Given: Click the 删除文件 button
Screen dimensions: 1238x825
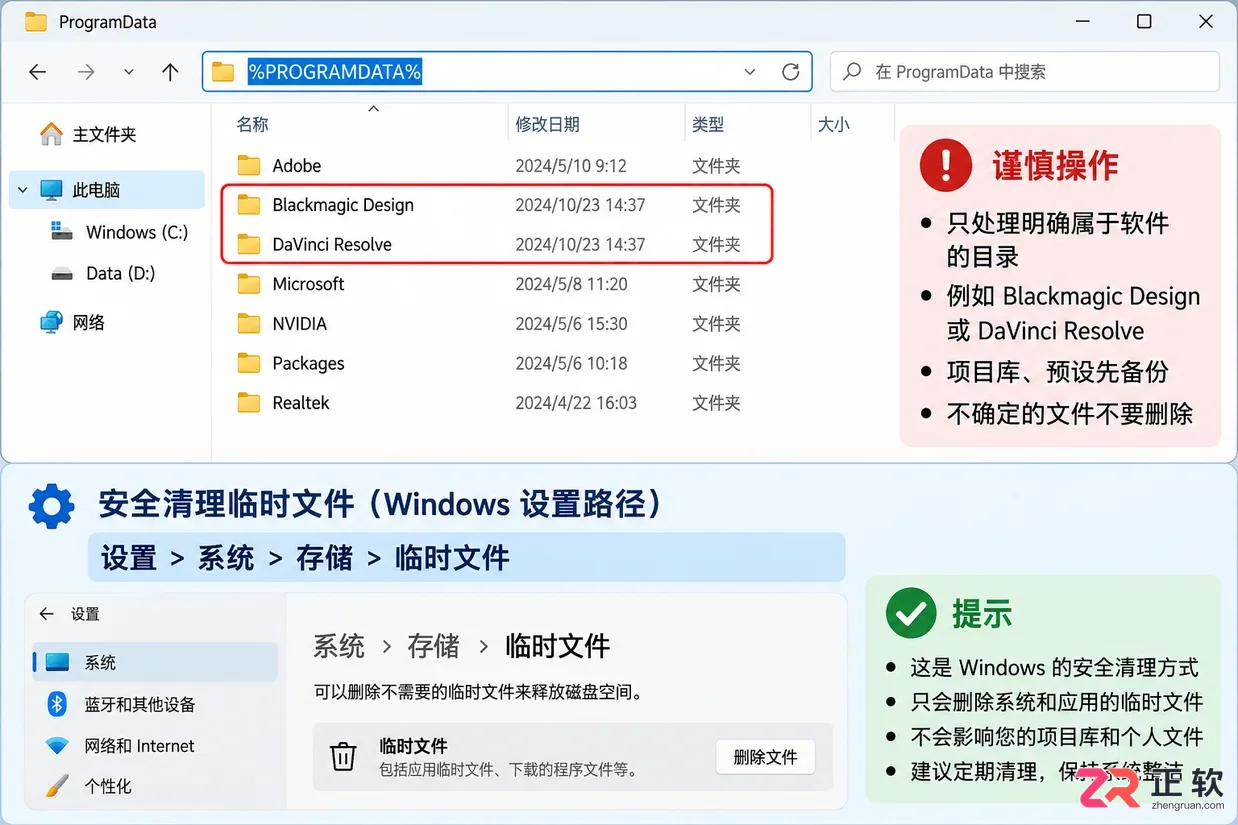Looking at the screenshot, I should (765, 757).
